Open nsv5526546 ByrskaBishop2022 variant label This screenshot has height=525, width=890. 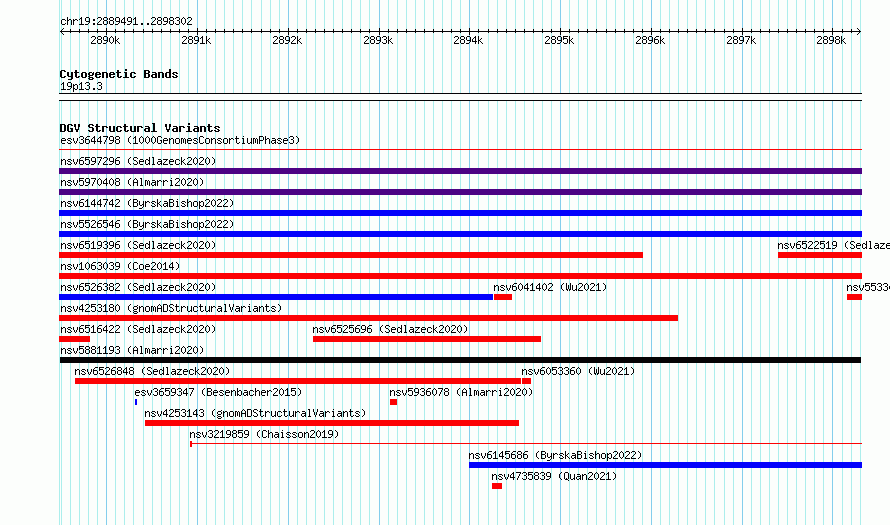(147, 224)
